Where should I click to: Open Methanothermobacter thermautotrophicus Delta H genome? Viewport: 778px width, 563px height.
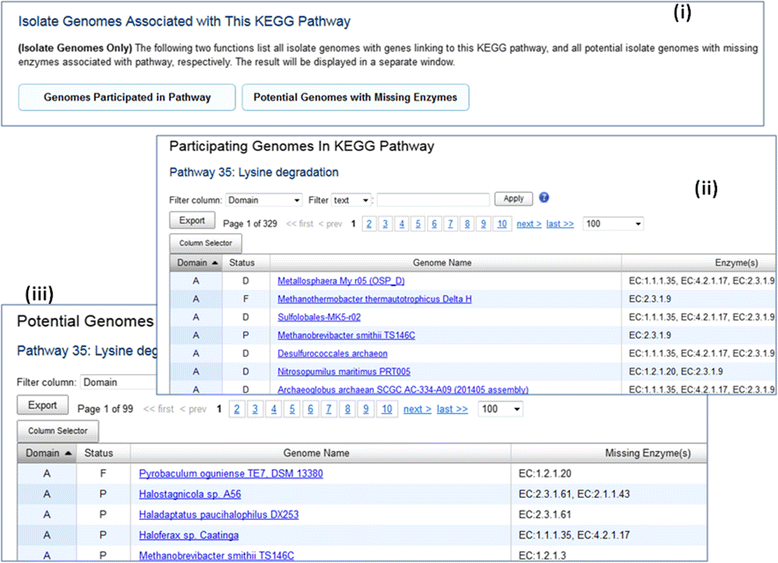click(x=375, y=299)
